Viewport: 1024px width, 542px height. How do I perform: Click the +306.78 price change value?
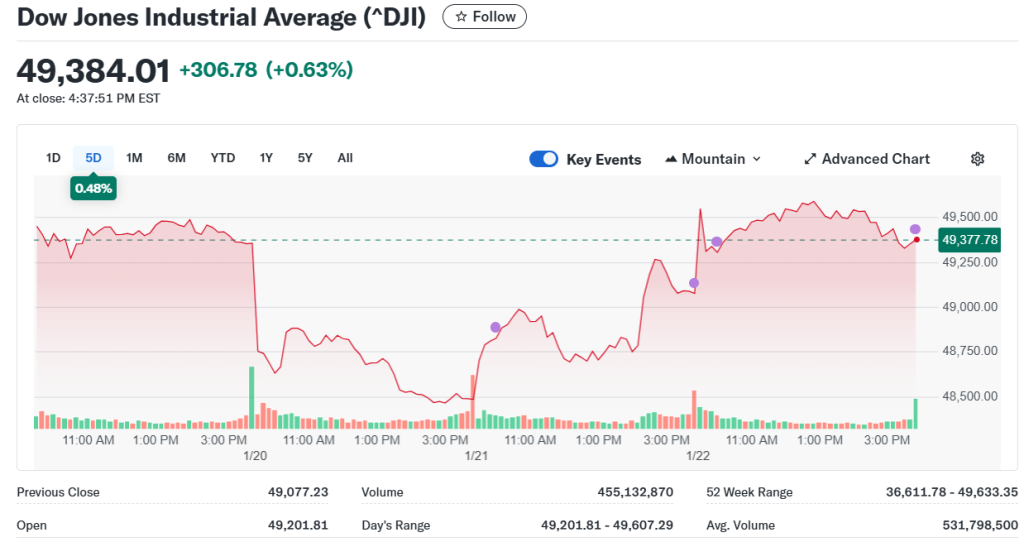point(218,69)
